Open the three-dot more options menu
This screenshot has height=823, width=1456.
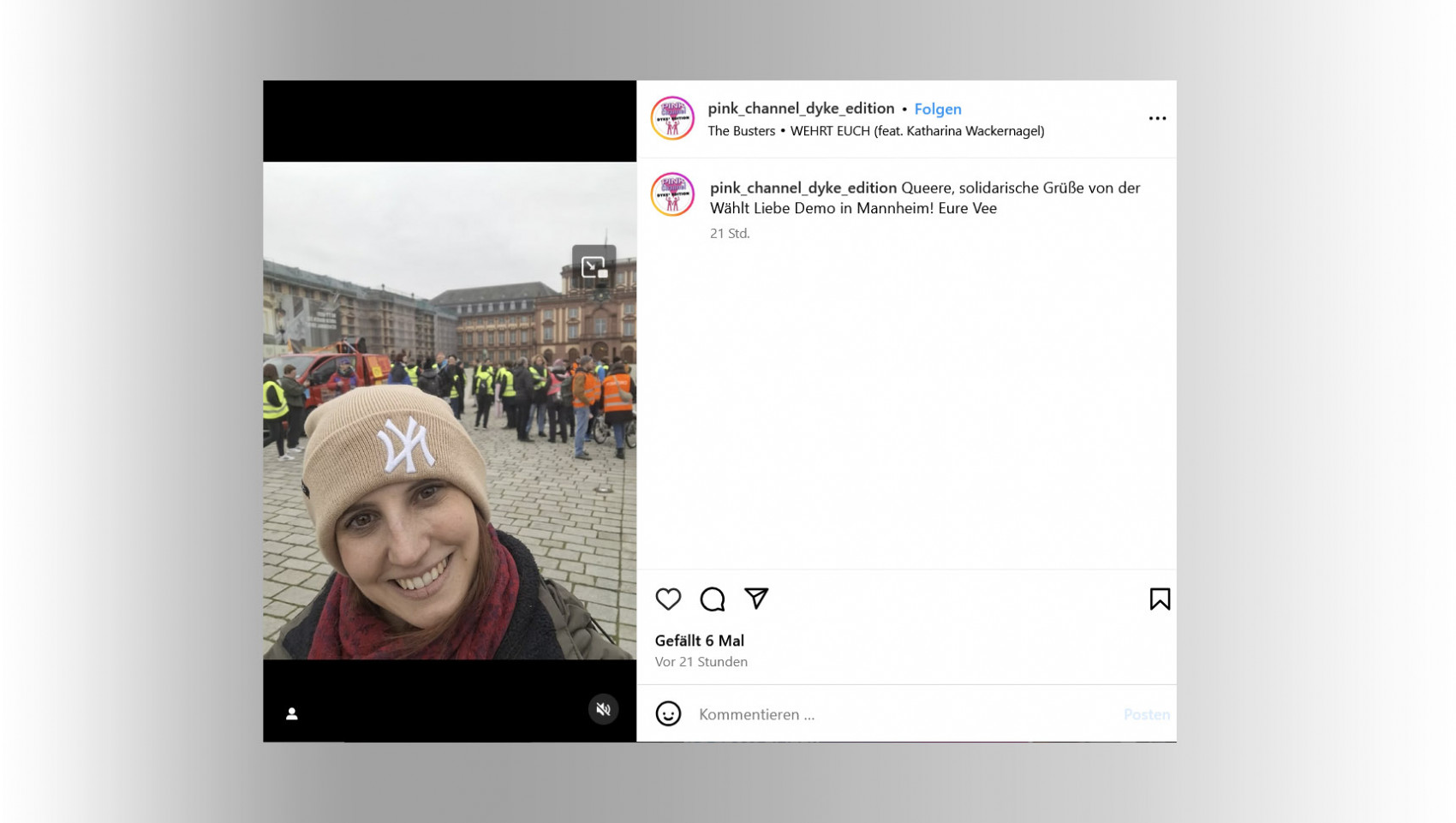[x=1157, y=118]
